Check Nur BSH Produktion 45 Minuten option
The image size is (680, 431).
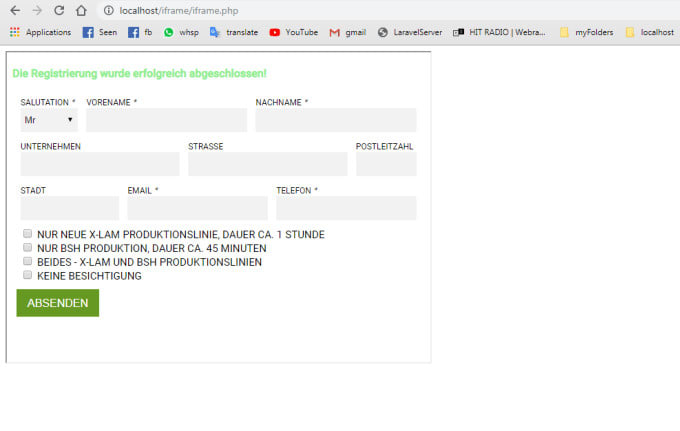pyautogui.click(x=27, y=247)
